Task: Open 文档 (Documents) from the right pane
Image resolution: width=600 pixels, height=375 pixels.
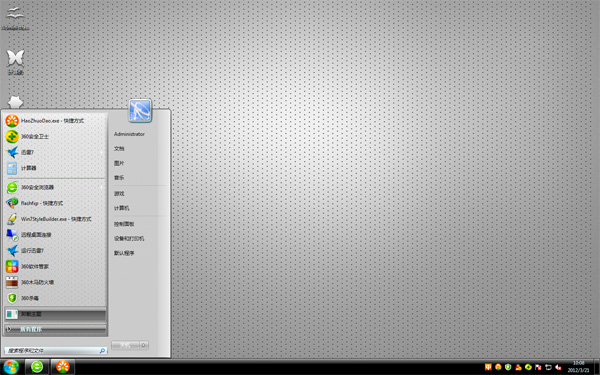Action: pos(119,148)
